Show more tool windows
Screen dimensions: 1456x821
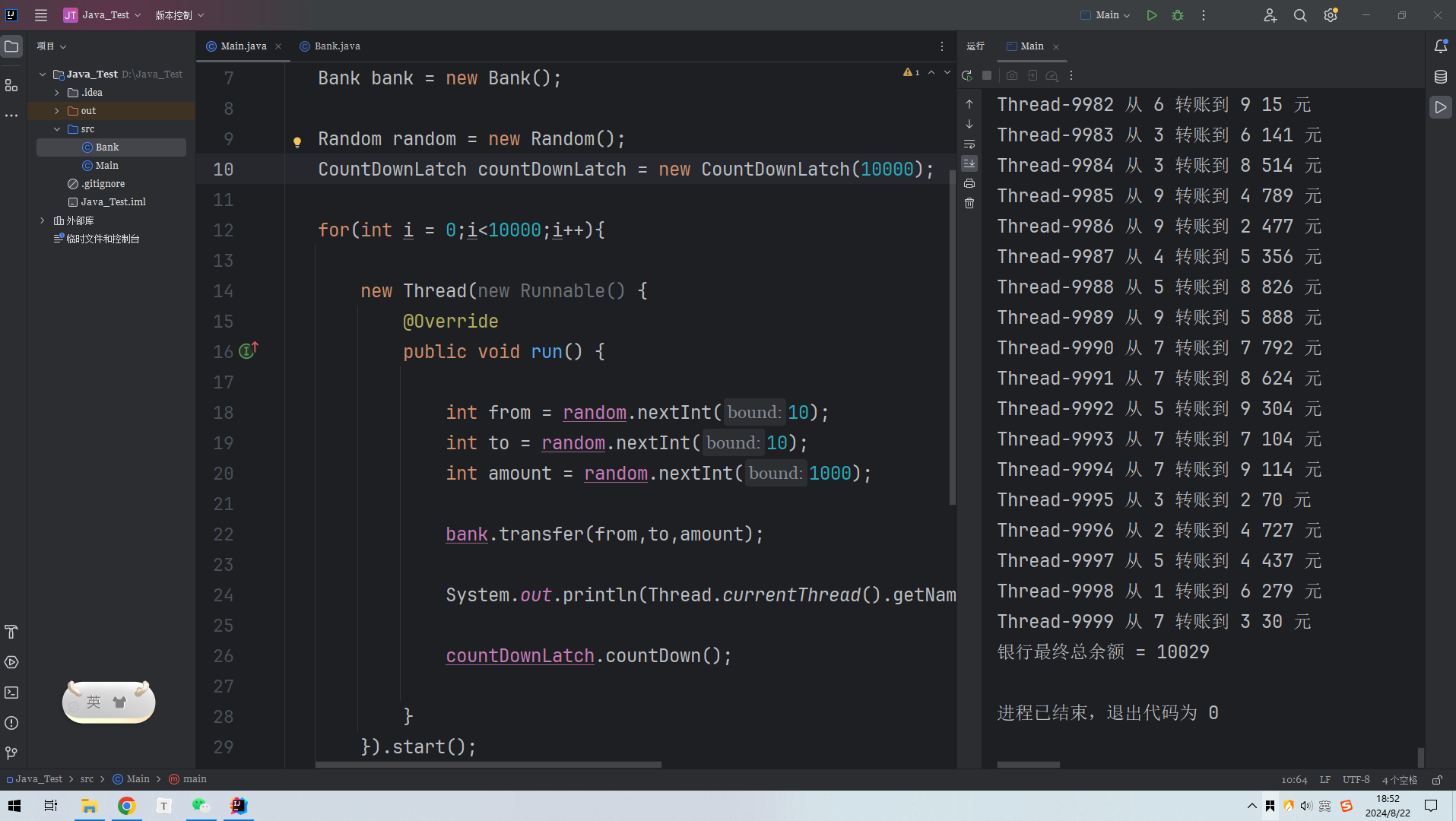11,116
